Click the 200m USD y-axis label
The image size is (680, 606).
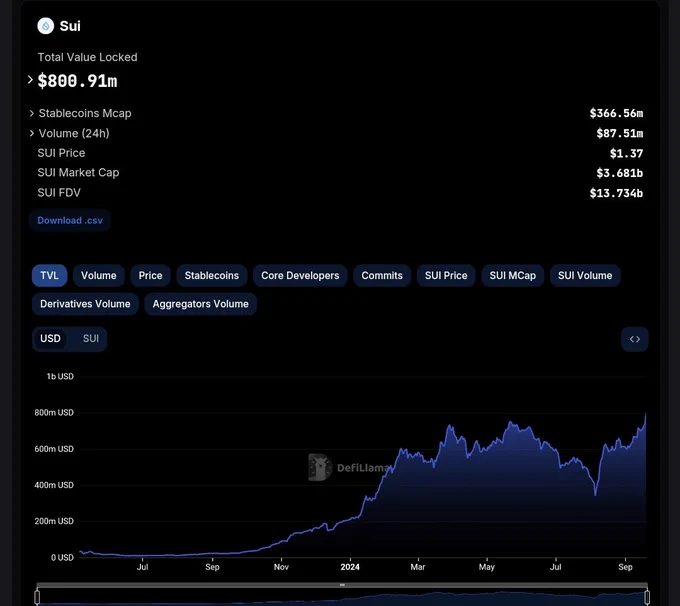54,521
